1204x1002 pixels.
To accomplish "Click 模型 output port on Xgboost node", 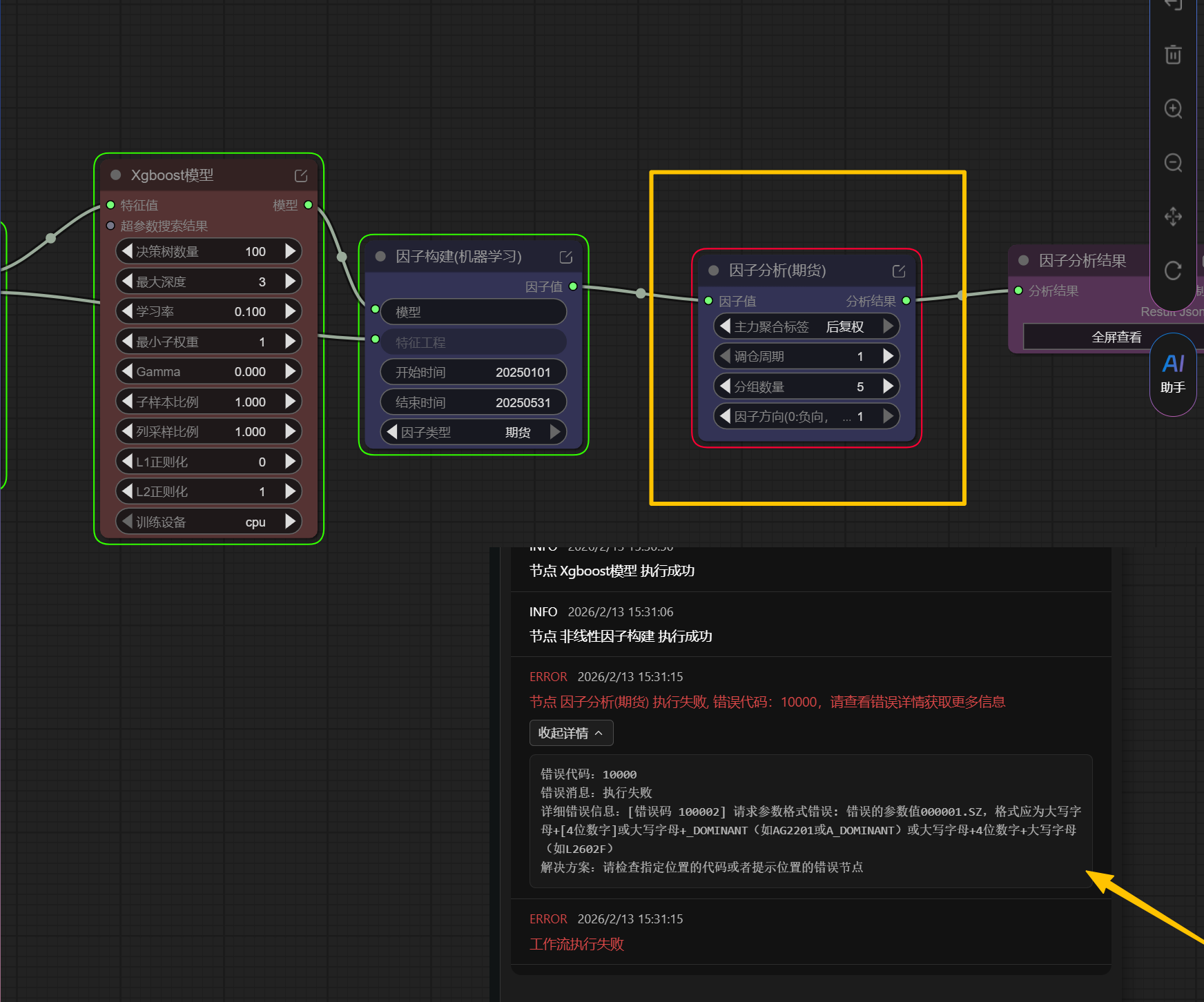I will (x=309, y=205).
